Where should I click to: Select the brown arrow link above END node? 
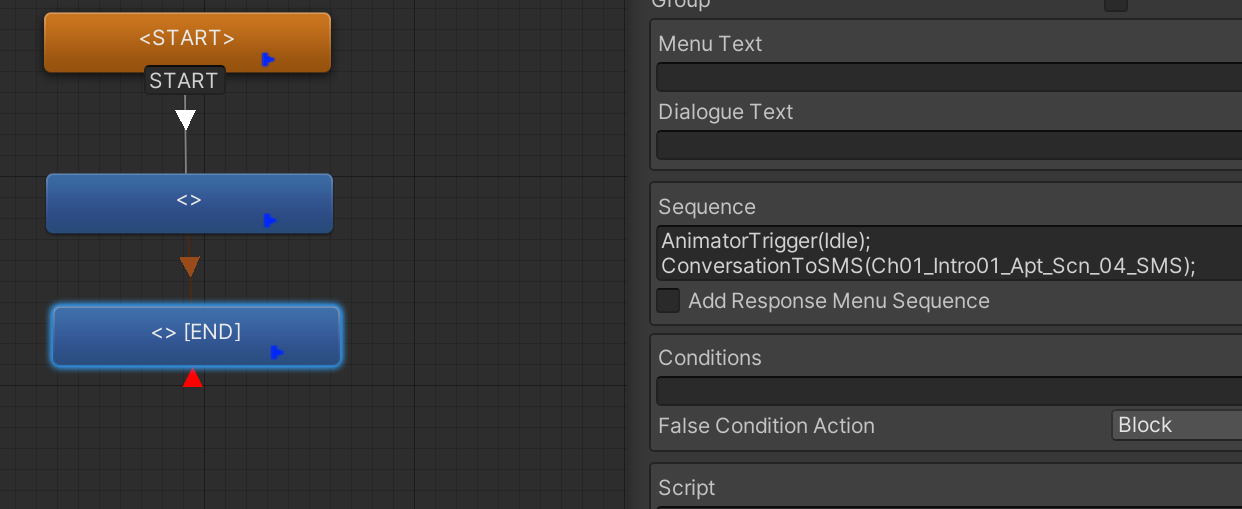(x=189, y=267)
